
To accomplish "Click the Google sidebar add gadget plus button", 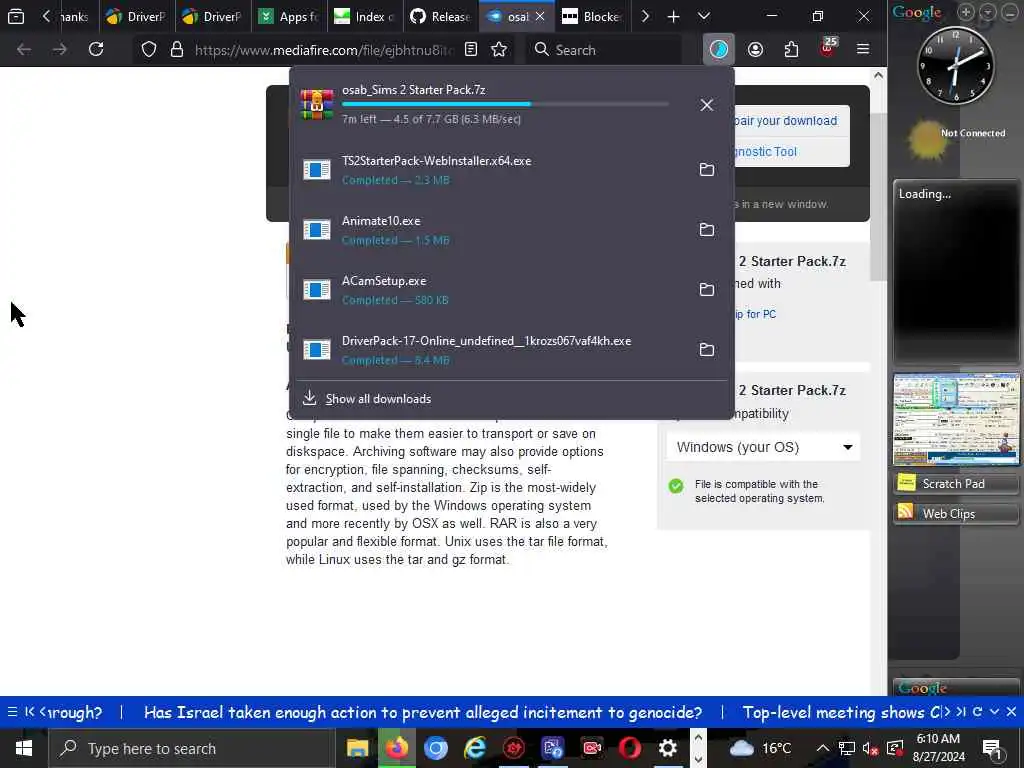I will [966, 12].
